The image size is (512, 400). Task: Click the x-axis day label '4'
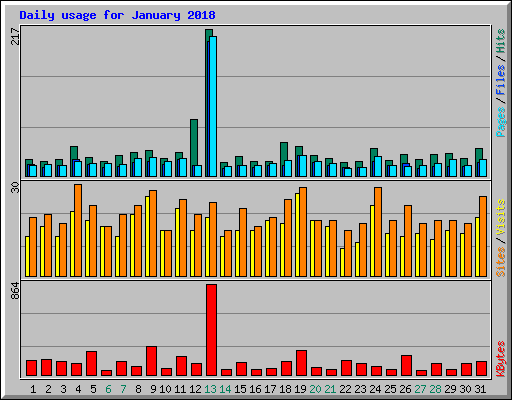(x=78, y=389)
